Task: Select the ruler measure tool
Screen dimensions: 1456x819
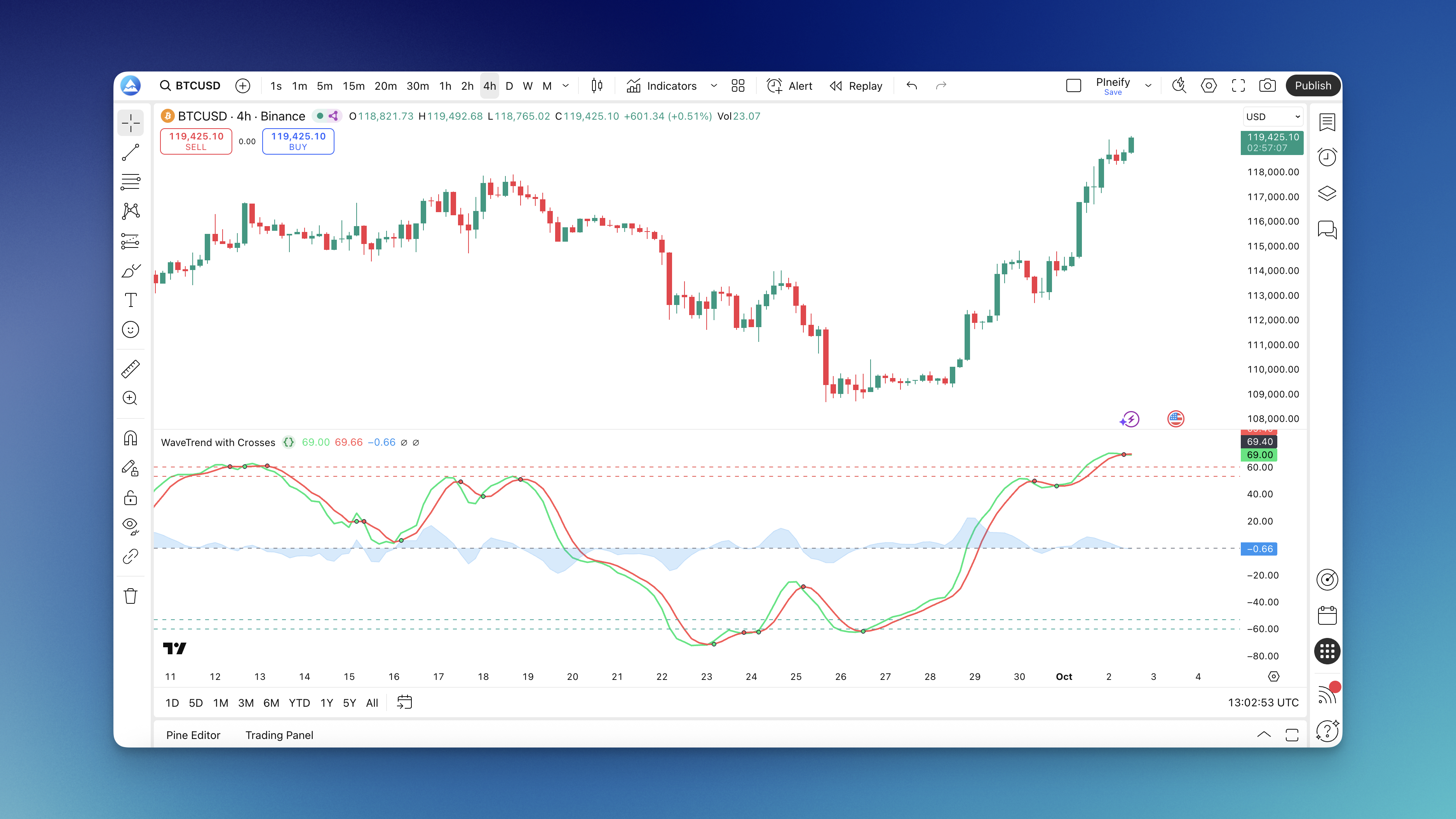Action: [x=131, y=369]
